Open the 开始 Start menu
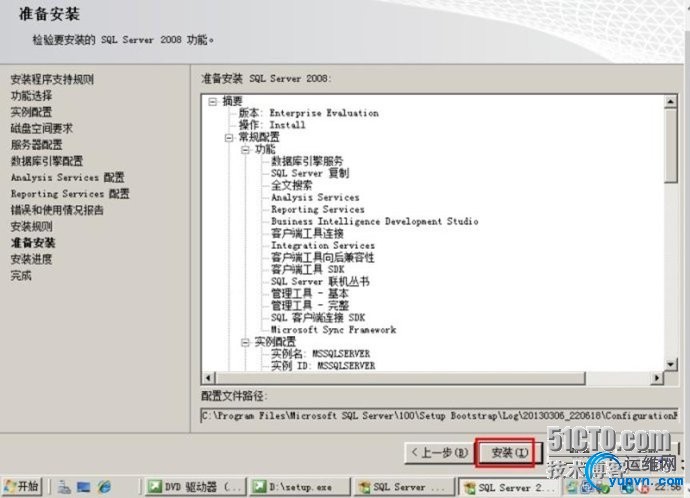 click(22, 487)
